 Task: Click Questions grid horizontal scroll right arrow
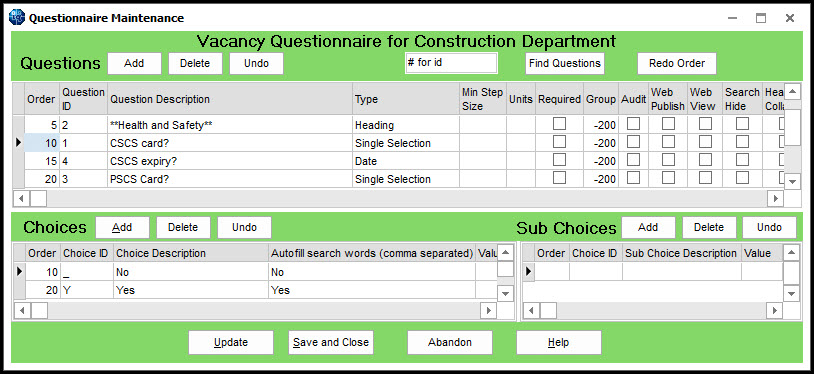[776, 198]
